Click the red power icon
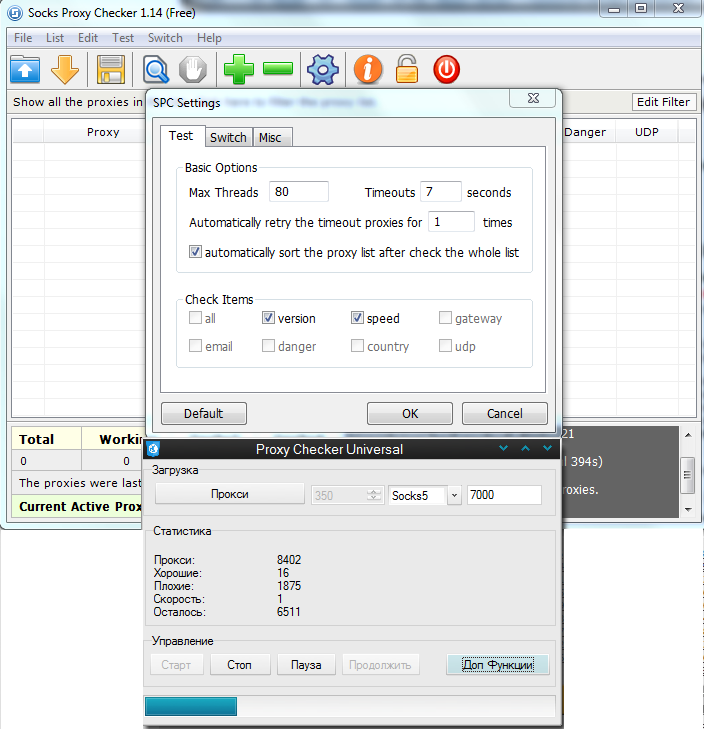 pyautogui.click(x=446, y=69)
